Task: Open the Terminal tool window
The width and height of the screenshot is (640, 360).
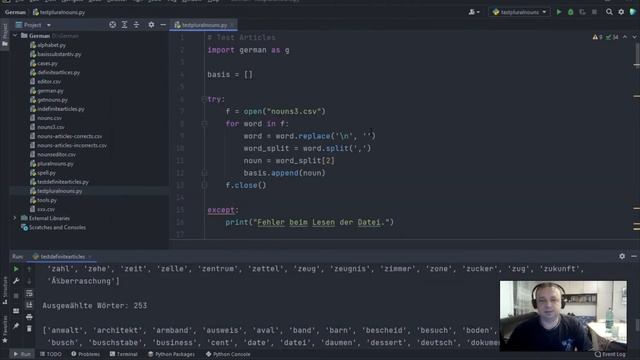Action: point(123,354)
